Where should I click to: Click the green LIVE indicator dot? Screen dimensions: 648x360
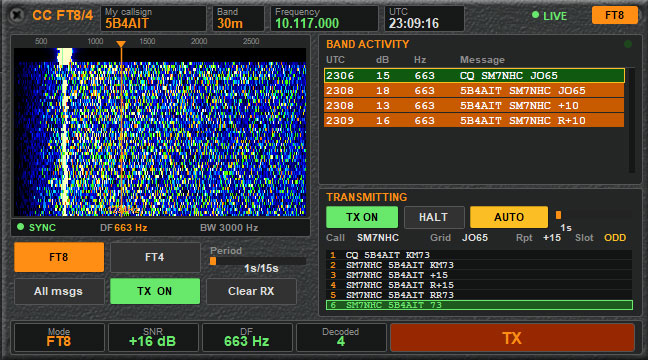click(535, 15)
